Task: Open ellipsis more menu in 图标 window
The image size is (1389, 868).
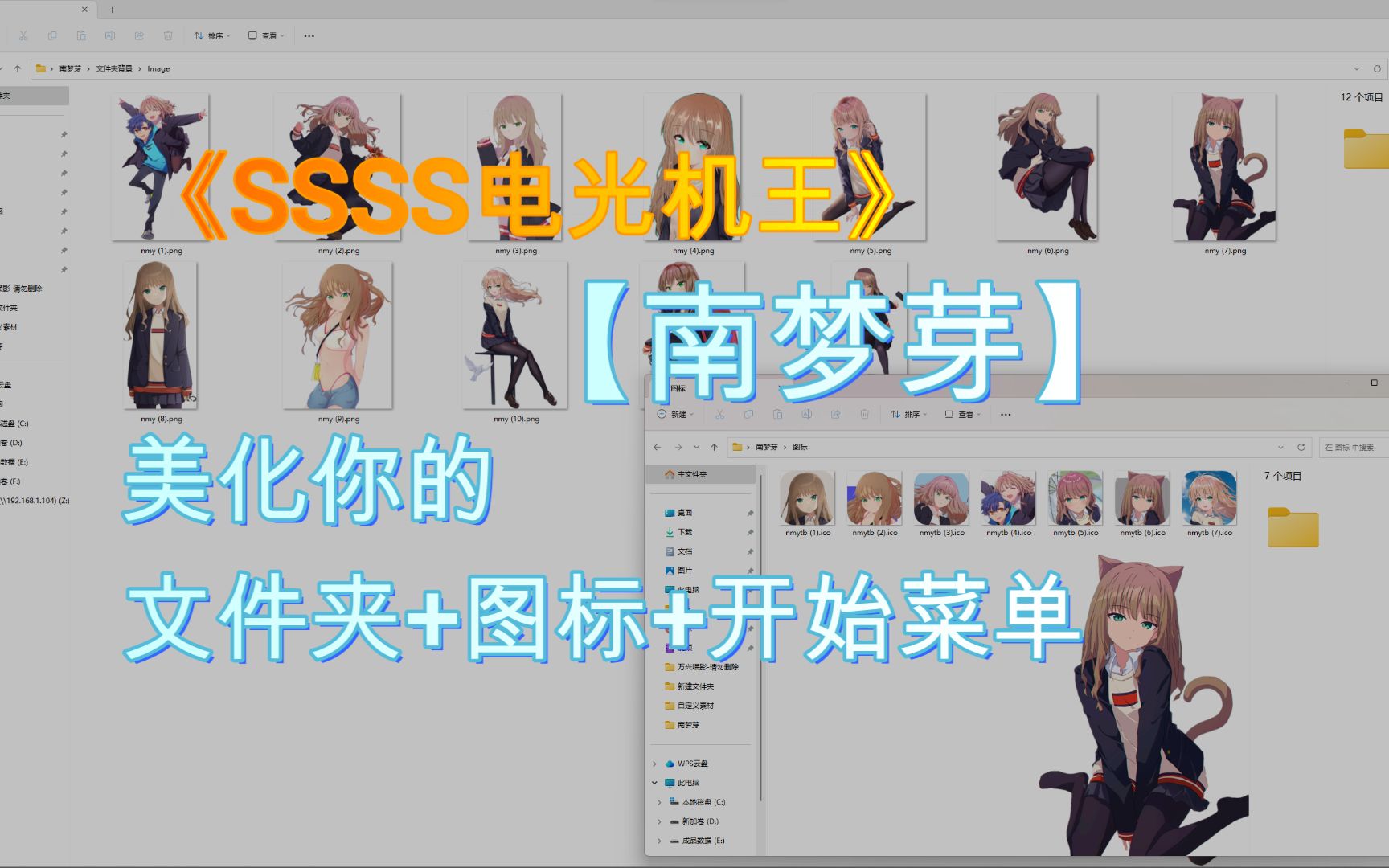Action: tap(1006, 414)
